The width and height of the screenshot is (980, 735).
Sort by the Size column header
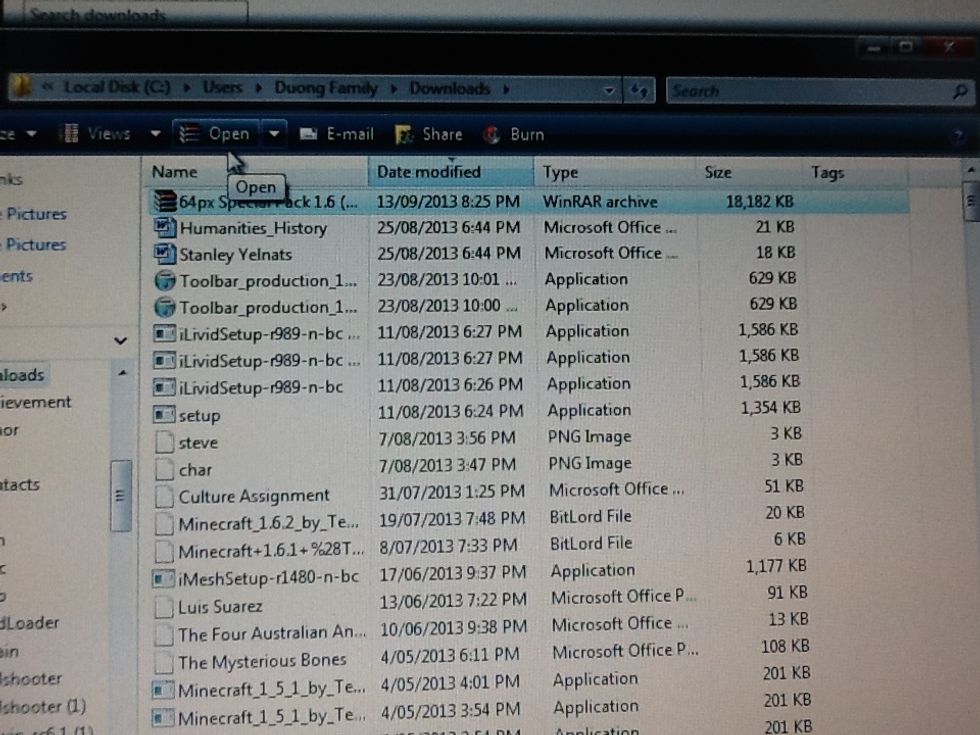point(749,172)
